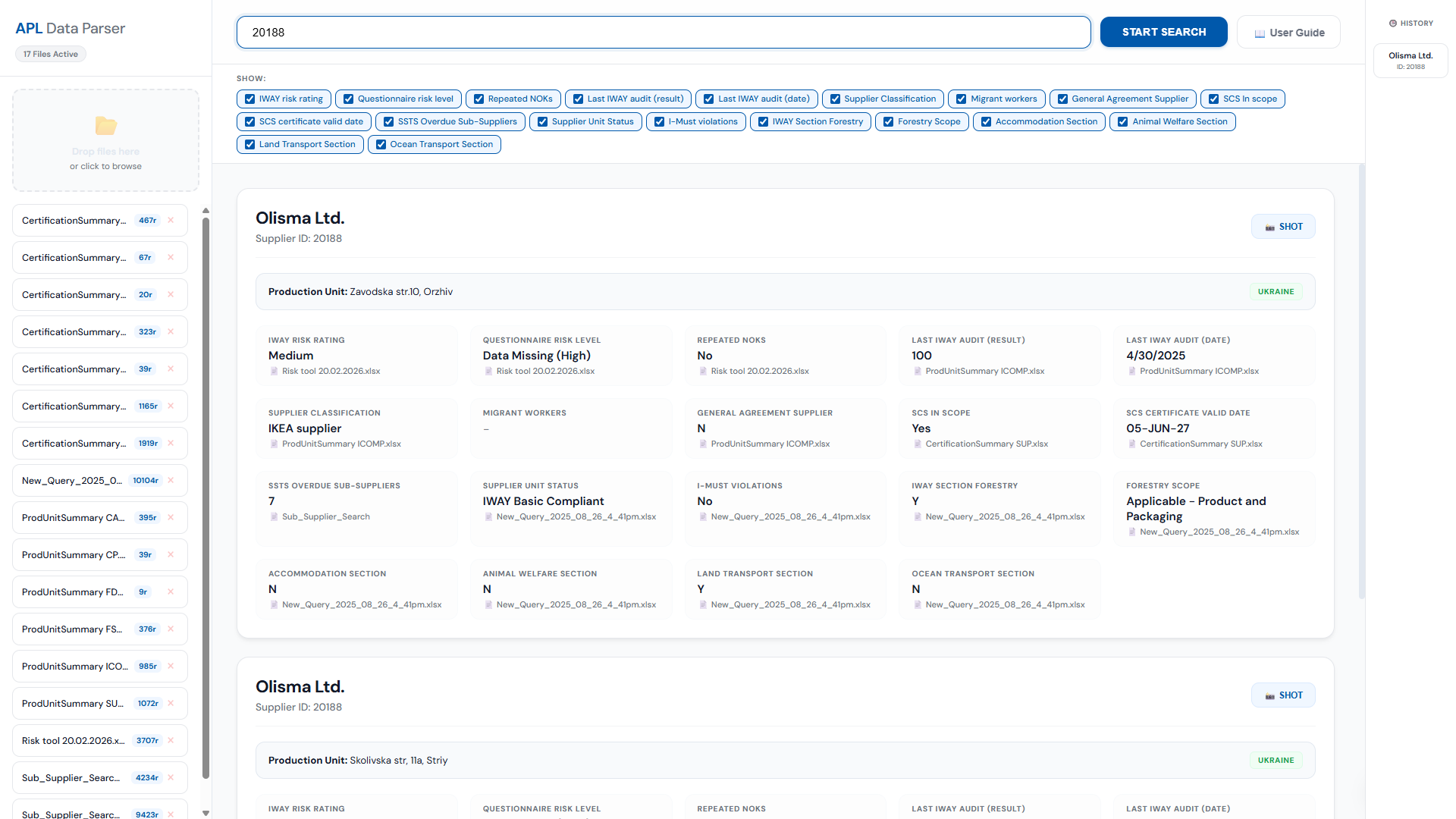Disable General Agreement Supplier filter
Viewport: 1456px width, 819px height.
click(1062, 99)
